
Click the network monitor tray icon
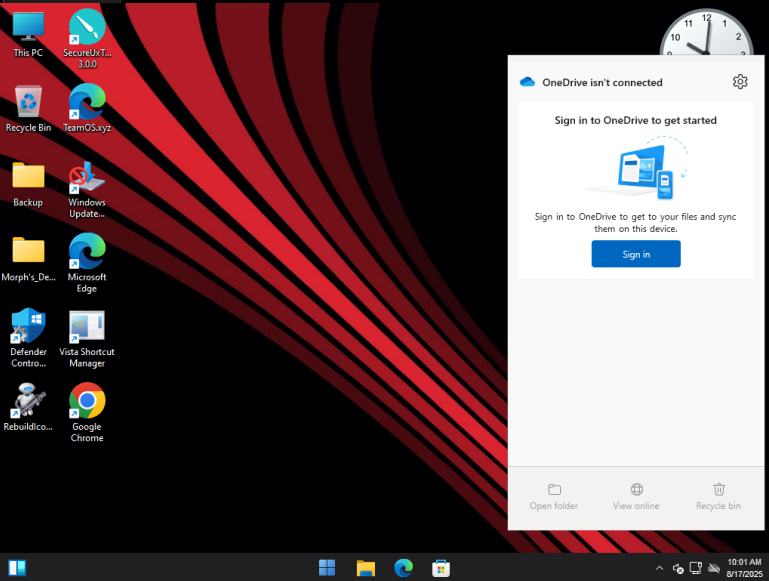point(695,568)
